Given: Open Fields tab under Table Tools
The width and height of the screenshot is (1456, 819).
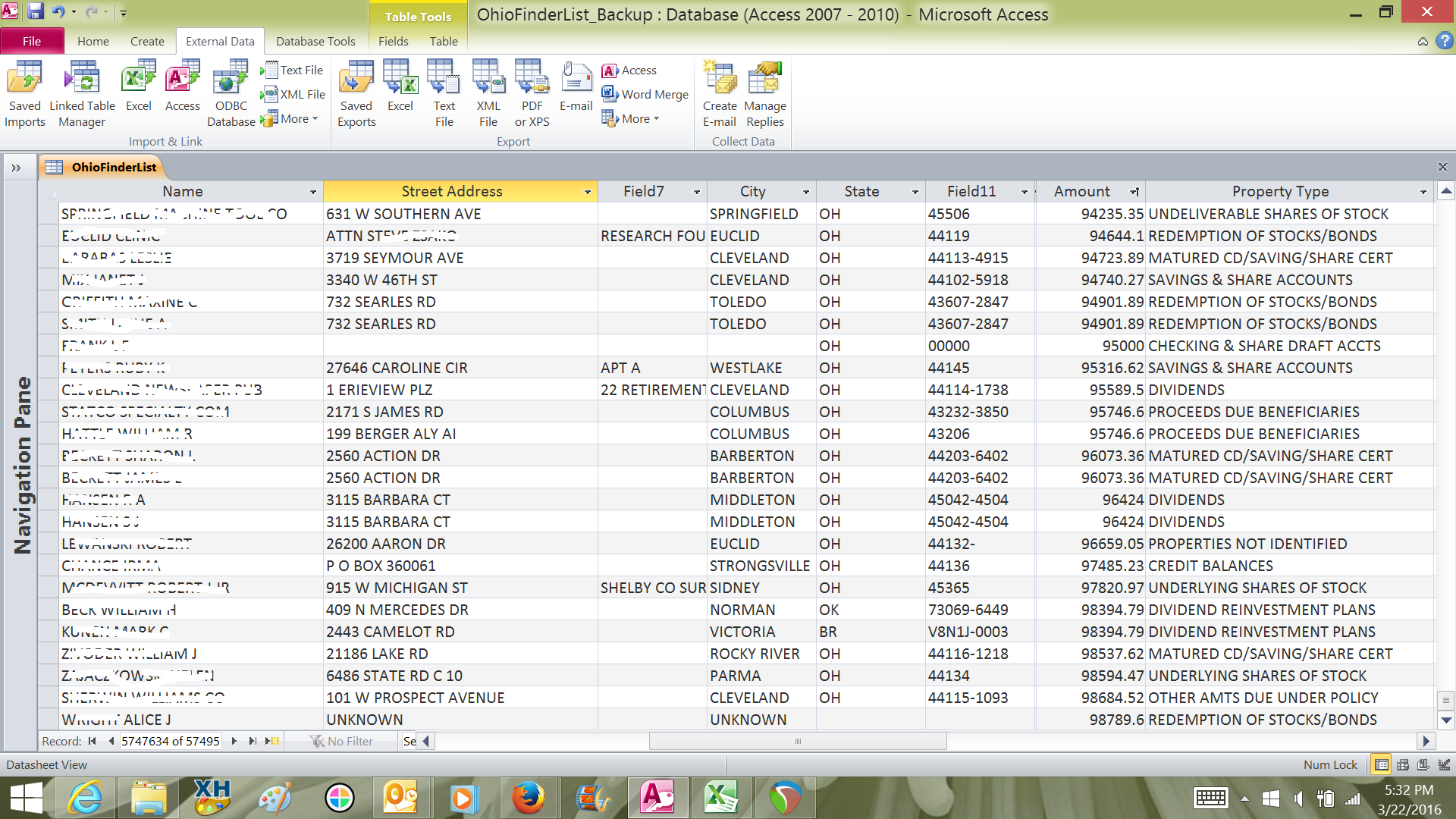Looking at the screenshot, I should coord(394,41).
